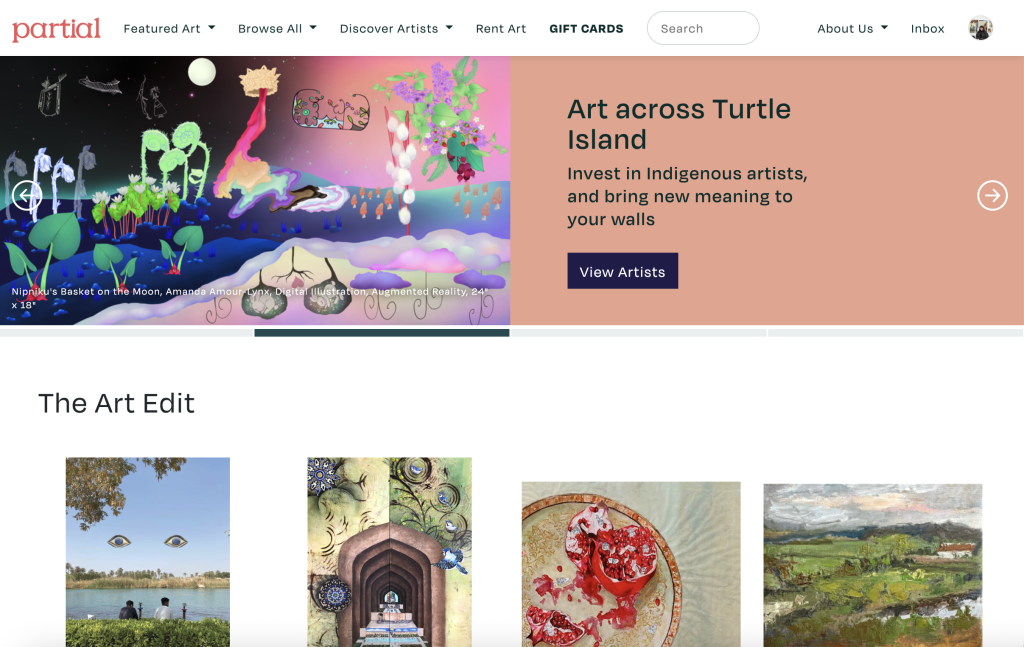Expand the Featured Art dropdown
This screenshot has height=647, width=1024.
click(169, 29)
